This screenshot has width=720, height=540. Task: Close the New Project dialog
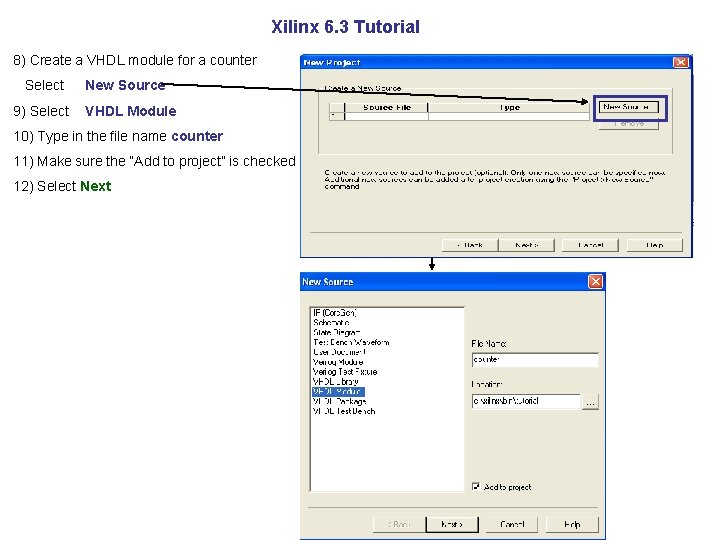[681, 62]
